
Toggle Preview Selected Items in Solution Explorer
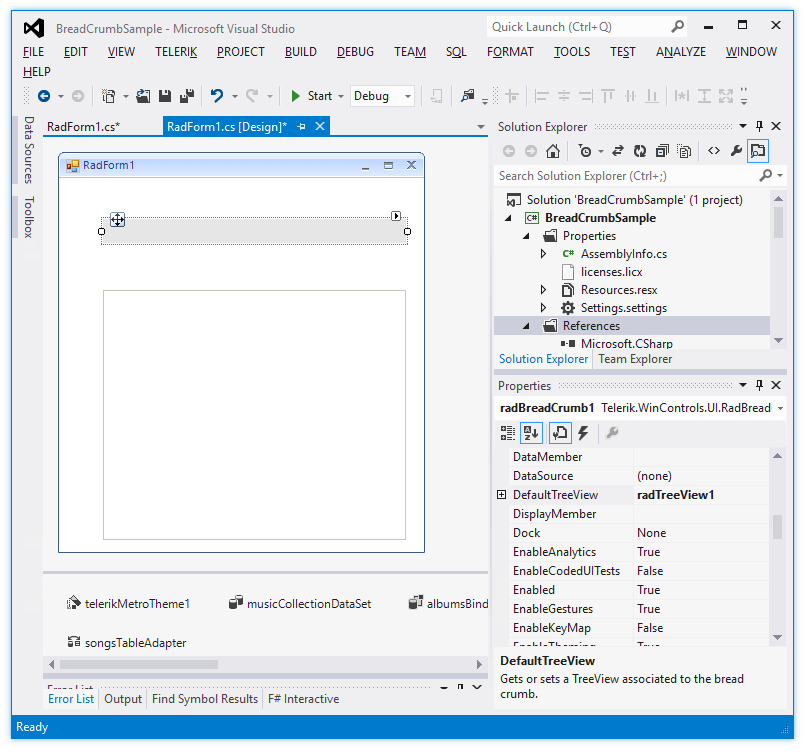pos(760,150)
